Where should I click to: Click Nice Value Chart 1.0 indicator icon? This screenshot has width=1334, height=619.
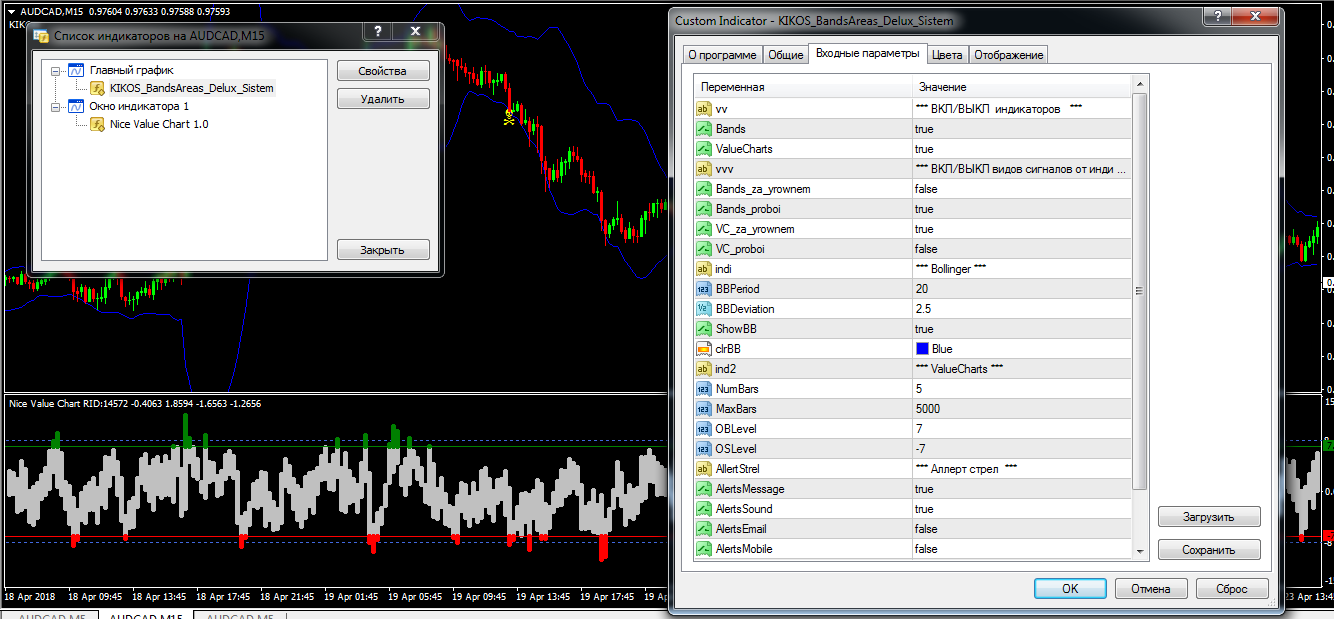coord(98,124)
